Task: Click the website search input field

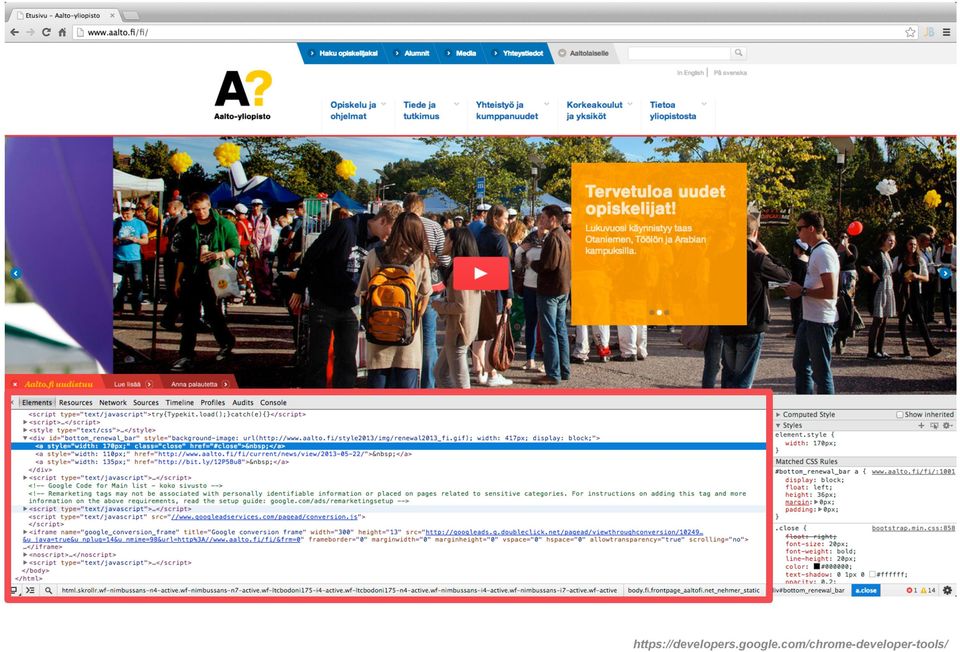Action: click(680, 53)
